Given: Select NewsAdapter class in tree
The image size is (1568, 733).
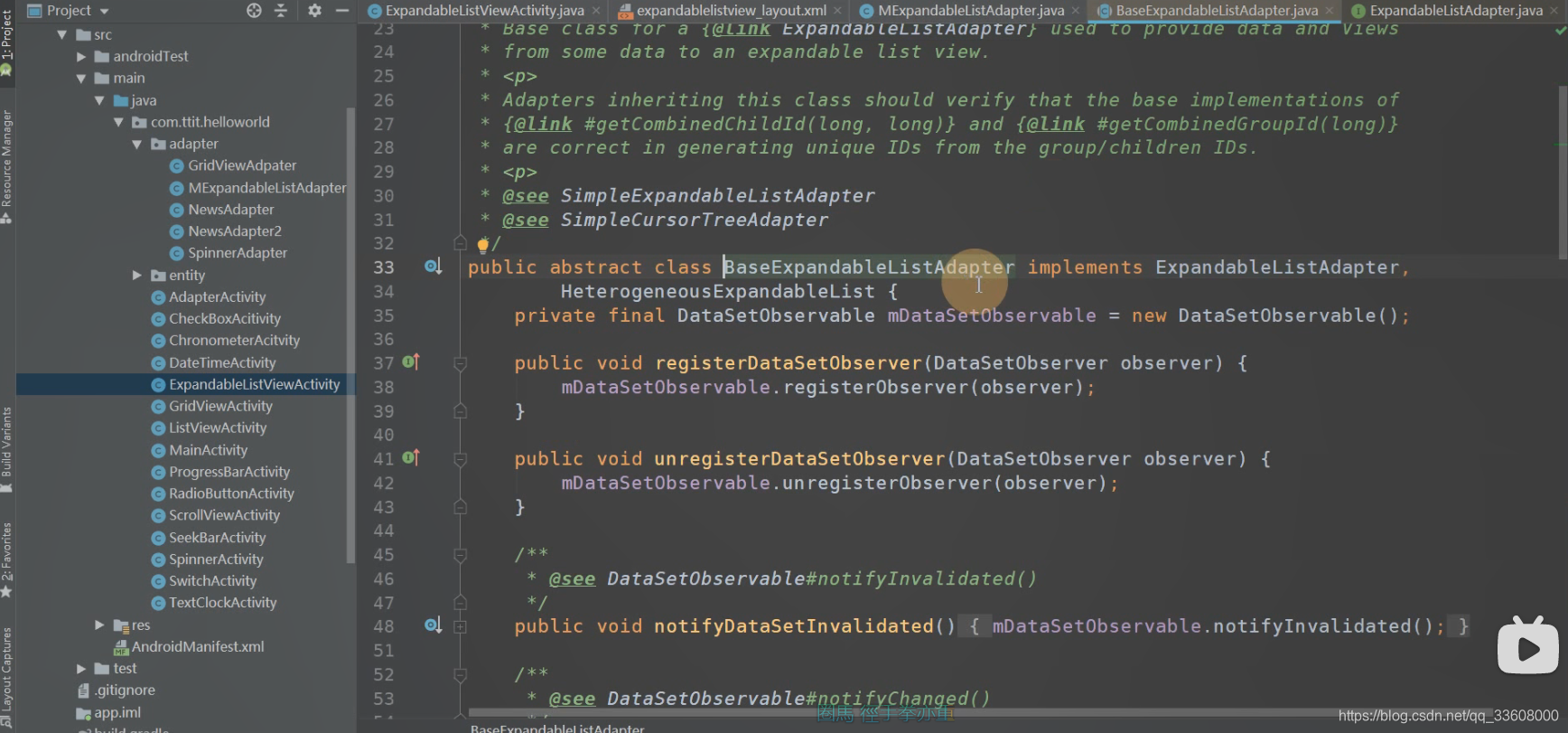Looking at the screenshot, I should click(222, 210).
